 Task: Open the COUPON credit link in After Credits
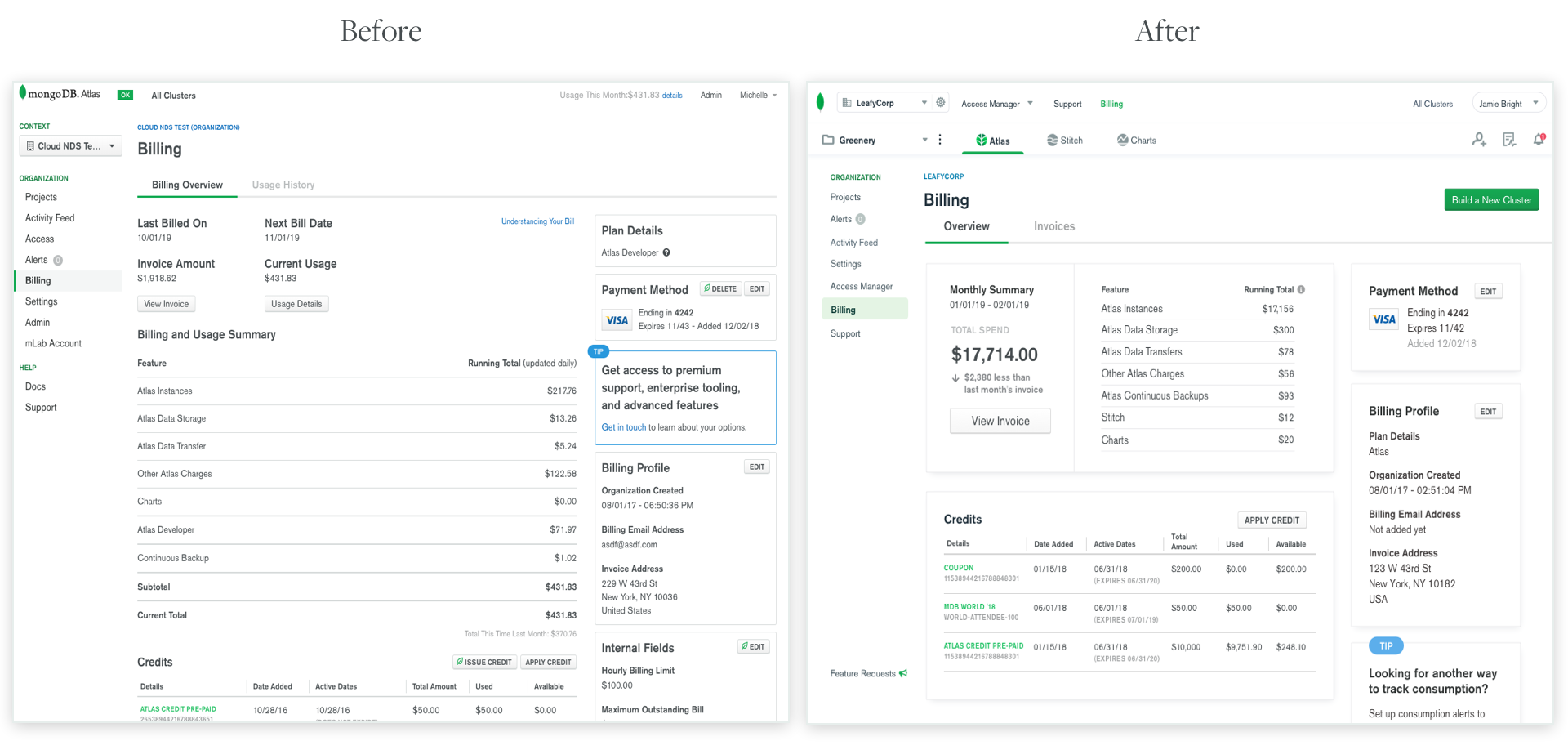958,568
